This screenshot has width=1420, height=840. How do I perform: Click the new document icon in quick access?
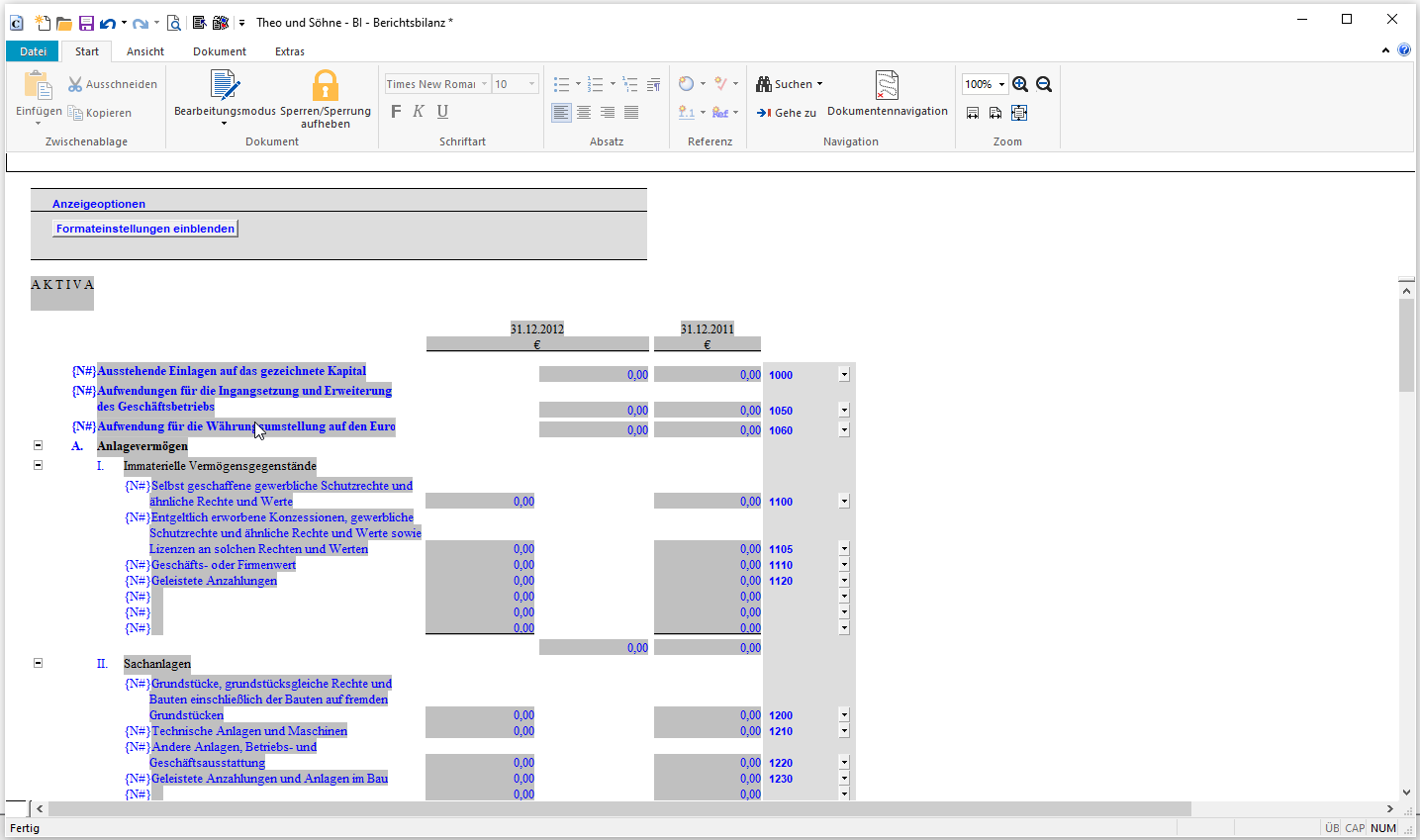click(x=43, y=23)
